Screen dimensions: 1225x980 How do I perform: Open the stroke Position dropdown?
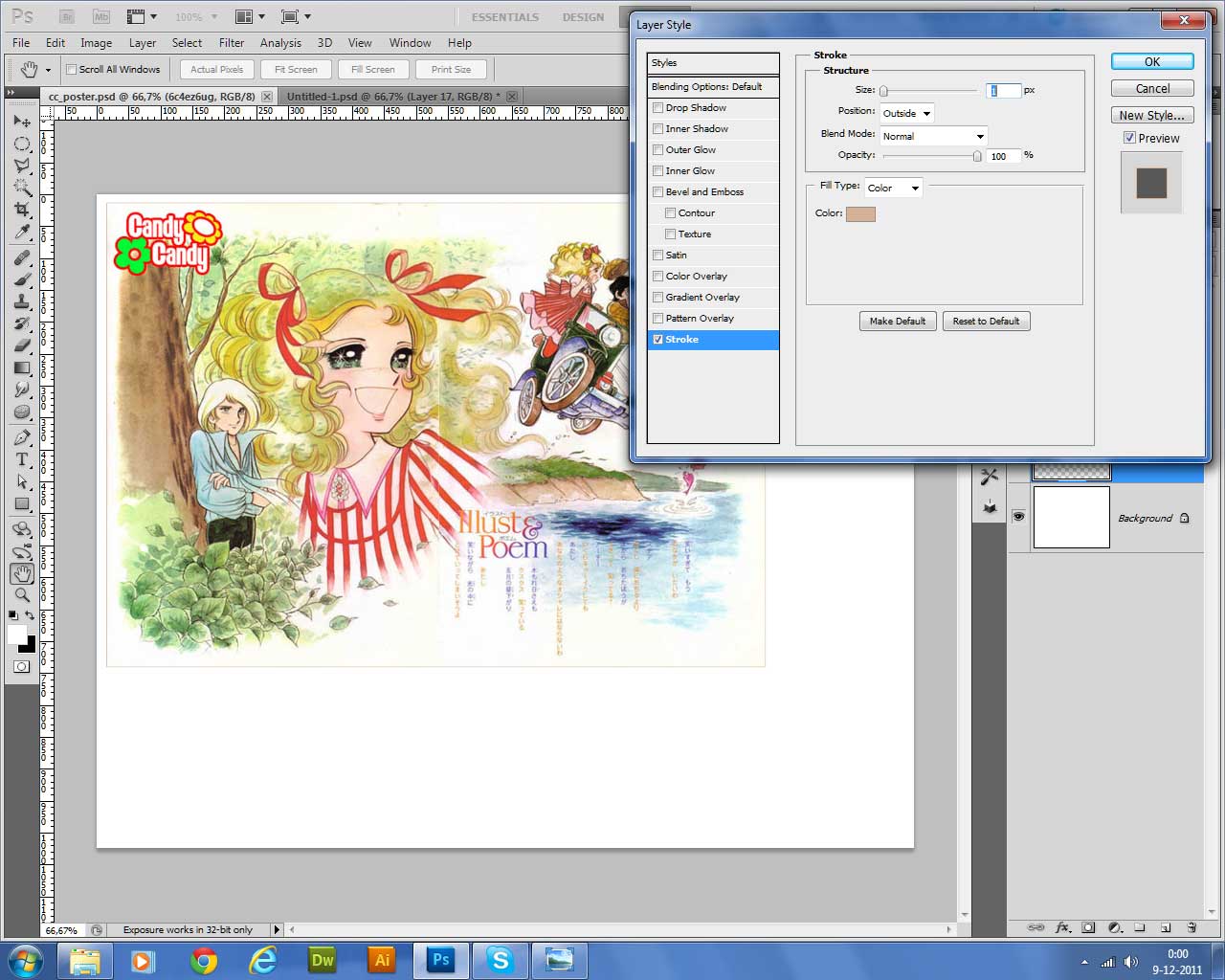(906, 113)
